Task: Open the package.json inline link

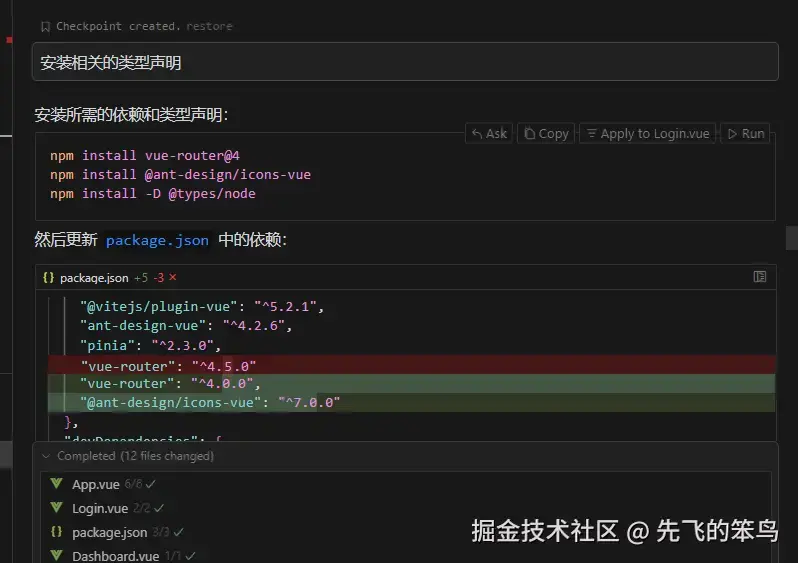Action: [x=157, y=240]
